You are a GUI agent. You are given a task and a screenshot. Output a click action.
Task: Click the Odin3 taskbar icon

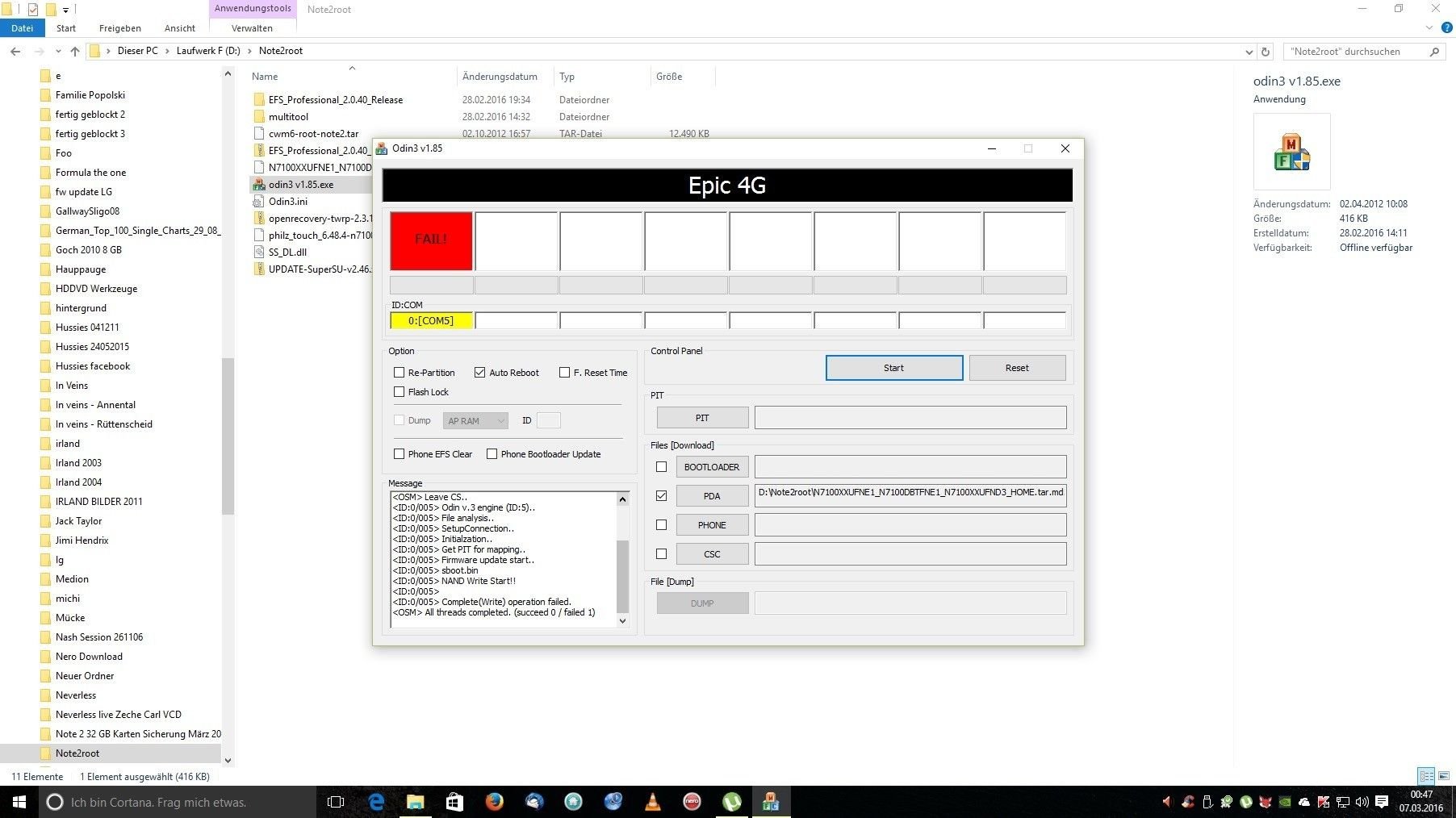pyautogui.click(x=771, y=802)
